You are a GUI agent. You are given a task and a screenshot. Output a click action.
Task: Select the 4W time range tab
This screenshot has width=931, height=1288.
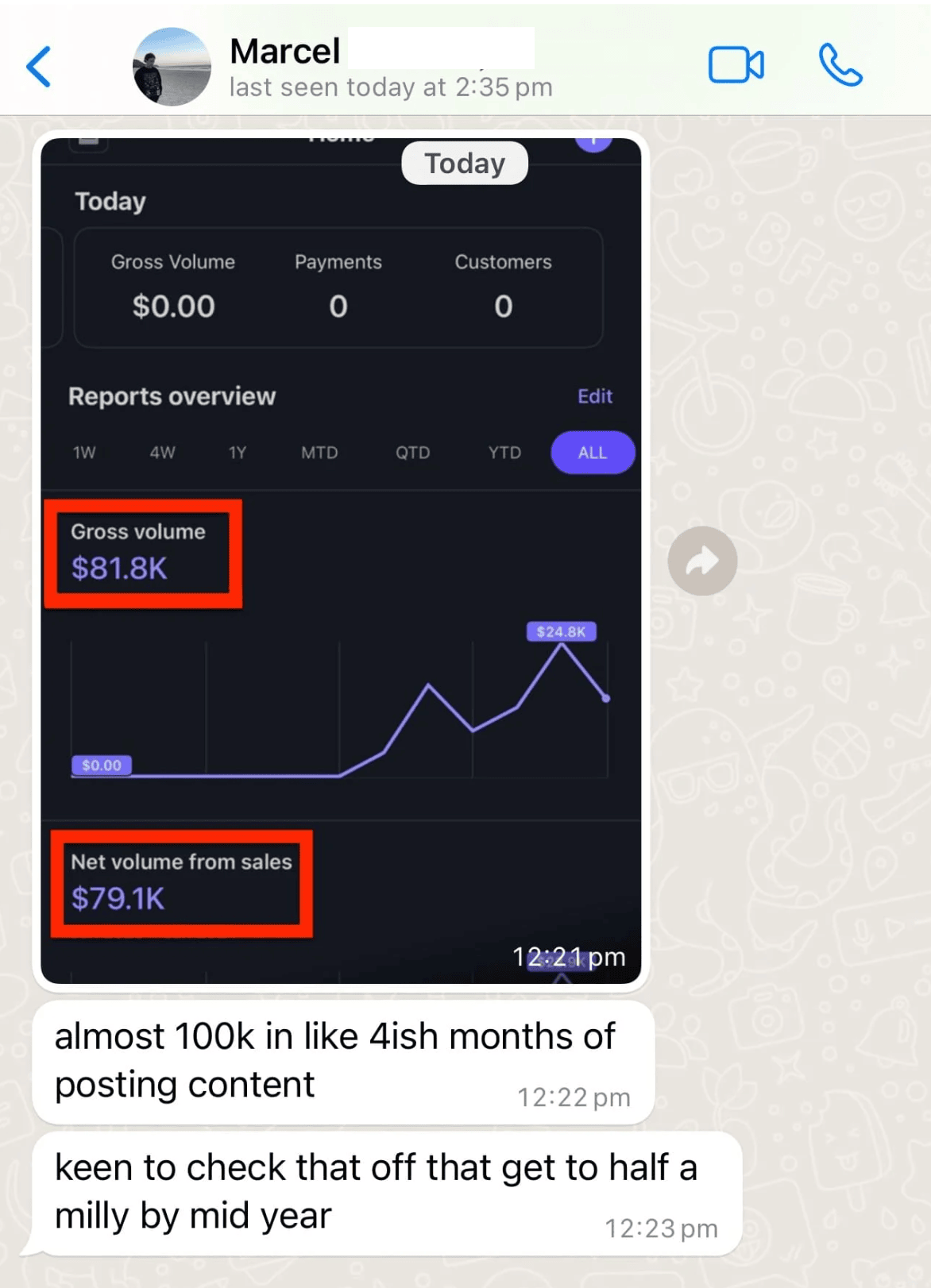tap(163, 453)
